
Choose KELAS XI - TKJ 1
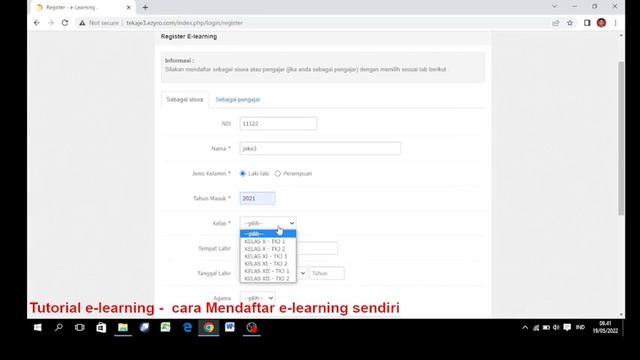pyautogui.click(x=268, y=256)
